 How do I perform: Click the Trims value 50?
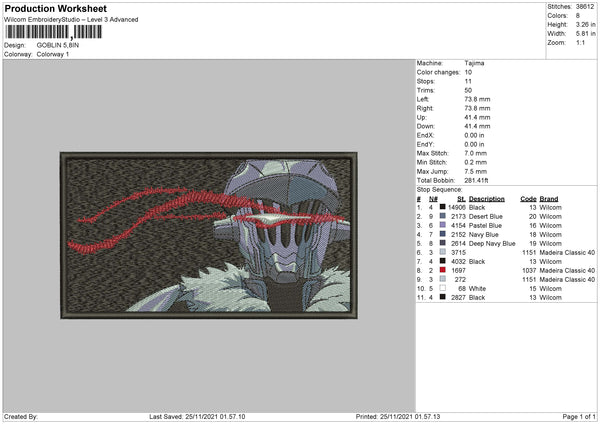click(x=468, y=90)
